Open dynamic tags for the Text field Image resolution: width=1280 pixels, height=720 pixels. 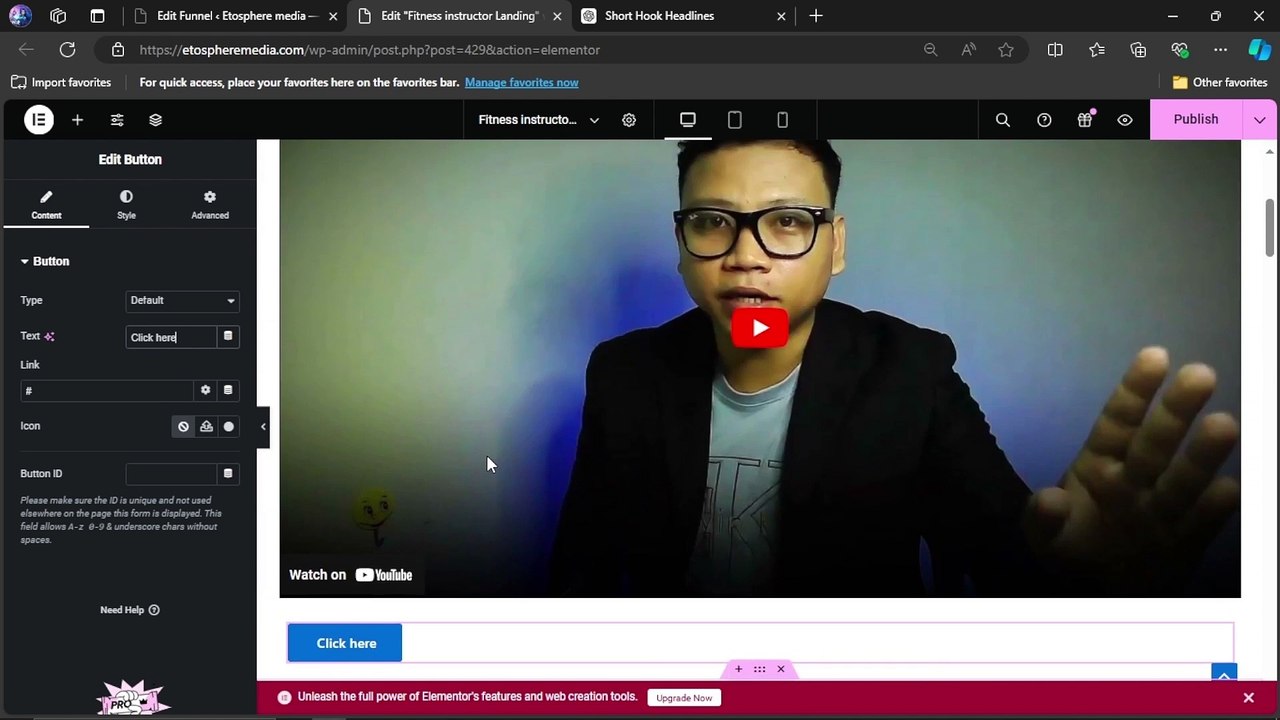click(x=228, y=337)
